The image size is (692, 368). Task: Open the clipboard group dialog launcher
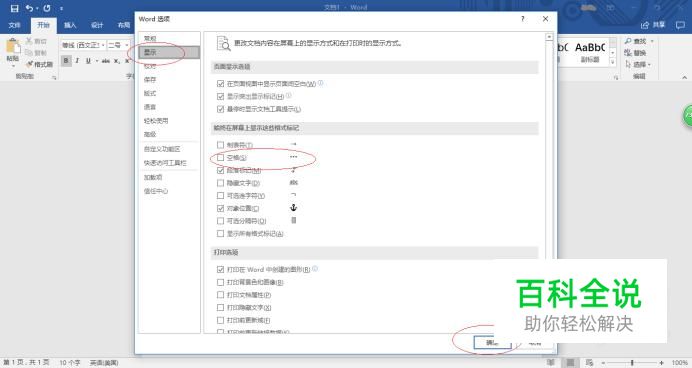[x=55, y=77]
